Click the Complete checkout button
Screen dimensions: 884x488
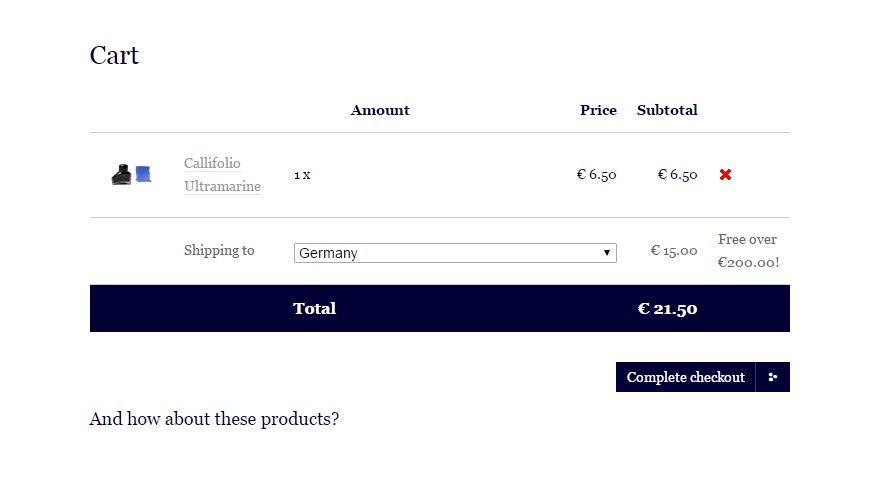(686, 377)
